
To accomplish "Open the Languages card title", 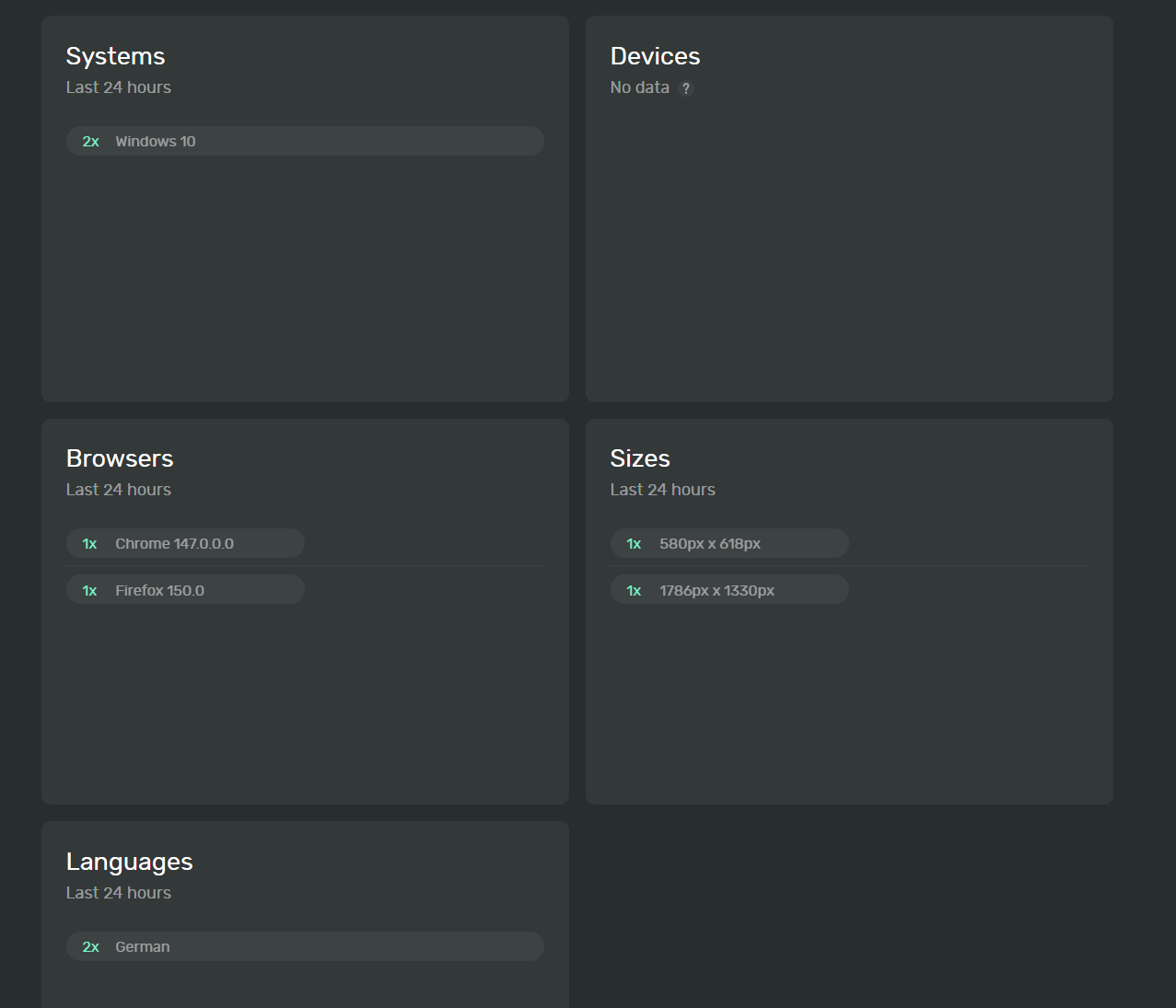I will tap(129, 862).
